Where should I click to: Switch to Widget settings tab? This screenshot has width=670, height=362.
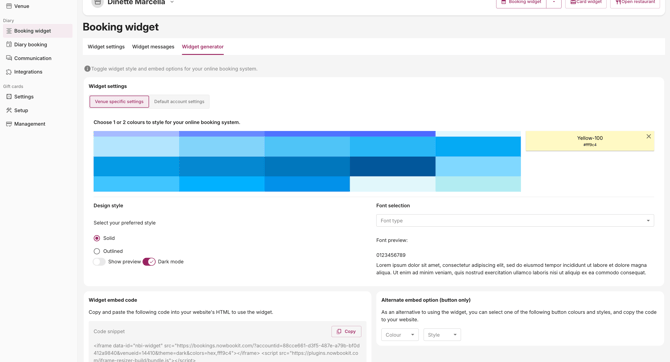click(x=106, y=47)
